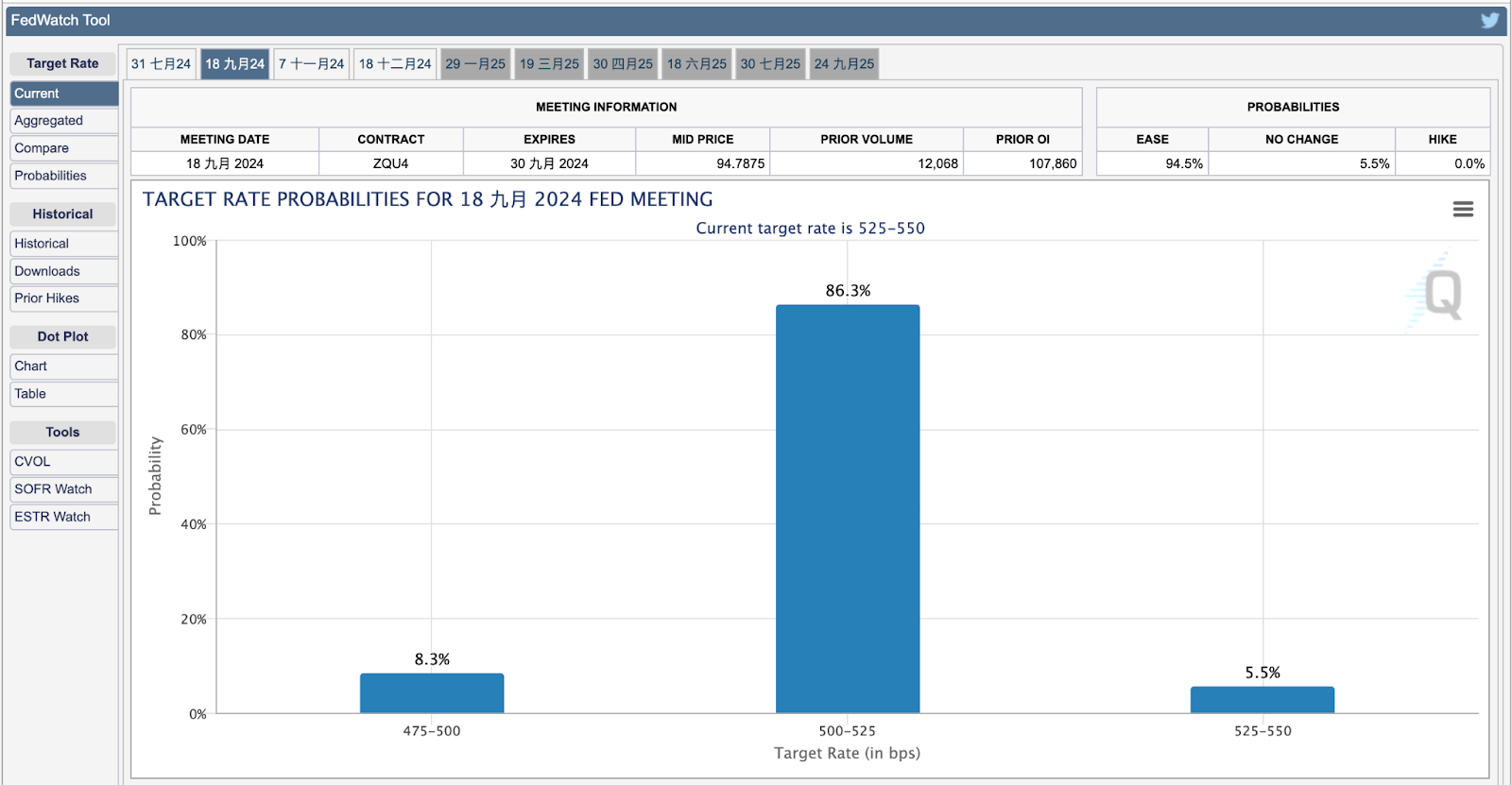Click the ZQU4 contract cell
The width and height of the screenshot is (1512, 785).
click(391, 163)
